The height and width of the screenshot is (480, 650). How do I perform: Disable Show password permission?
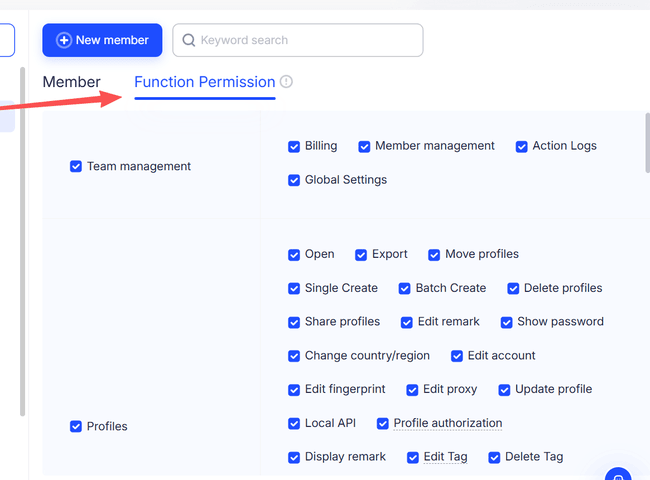tap(507, 322)
